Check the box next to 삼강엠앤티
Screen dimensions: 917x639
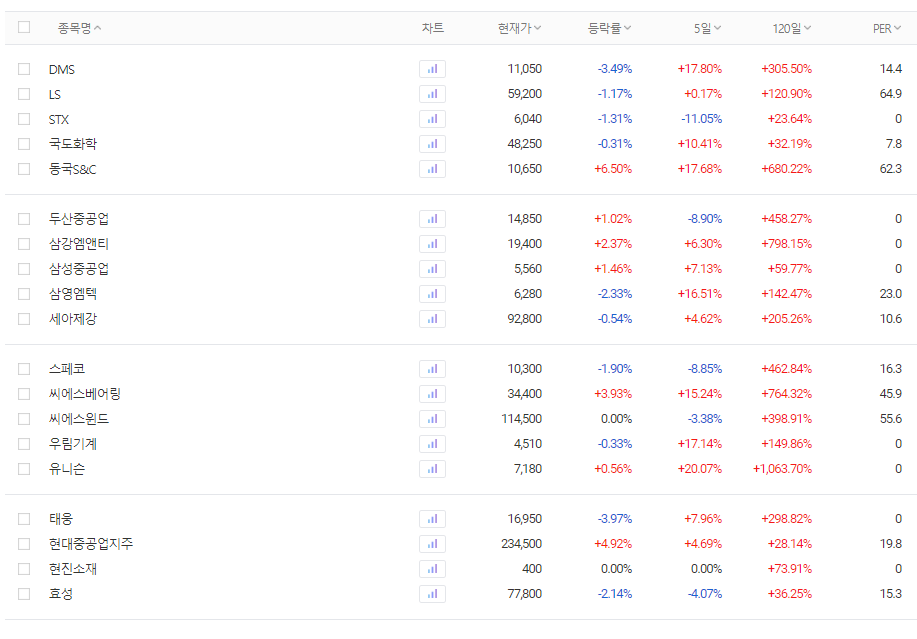pos(24,244)
